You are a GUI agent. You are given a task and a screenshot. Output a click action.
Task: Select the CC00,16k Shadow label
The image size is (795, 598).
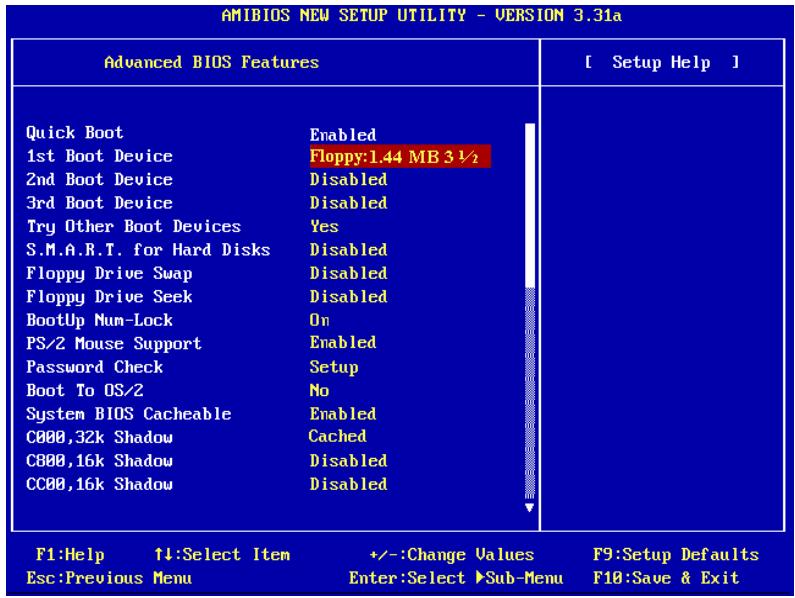(x=99, y=484)
